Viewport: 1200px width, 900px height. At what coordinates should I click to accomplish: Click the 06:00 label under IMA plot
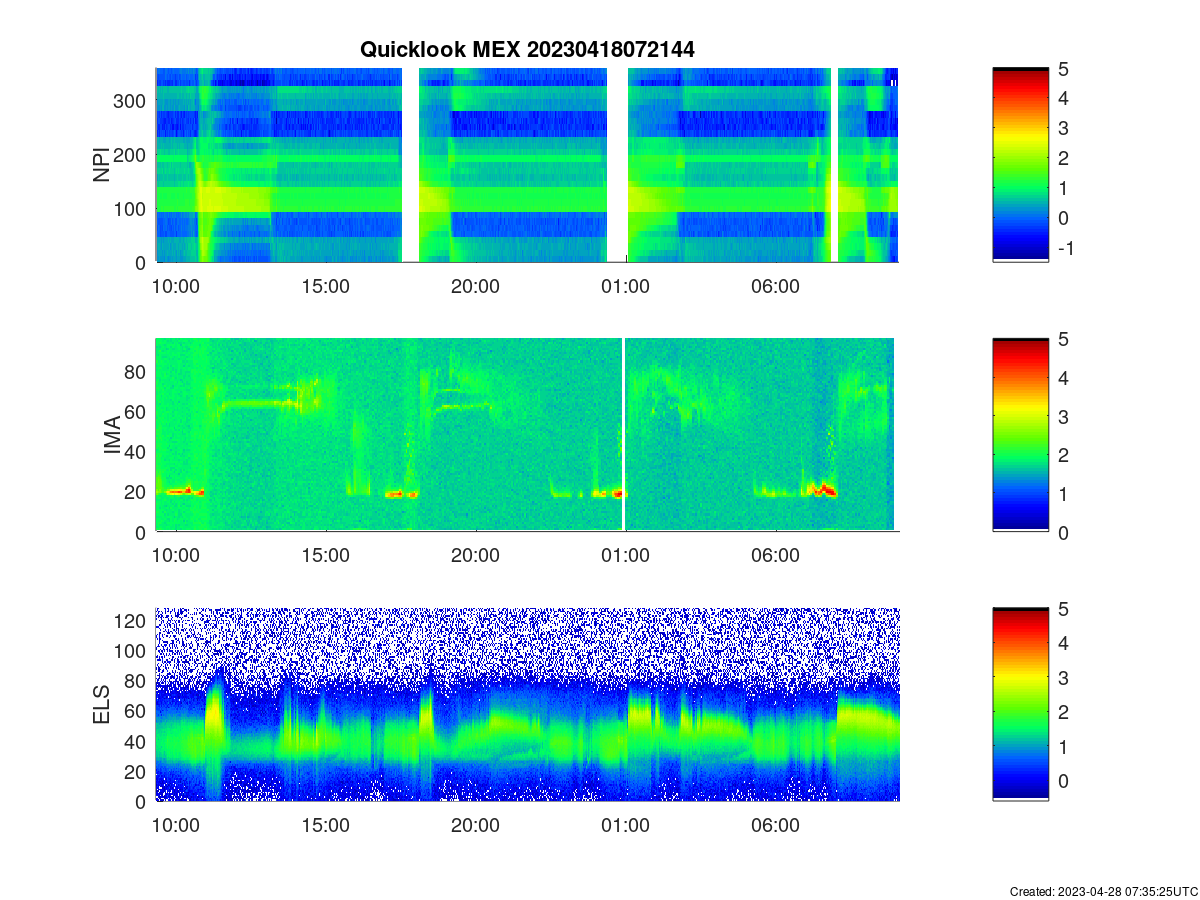tap(775, 555)
